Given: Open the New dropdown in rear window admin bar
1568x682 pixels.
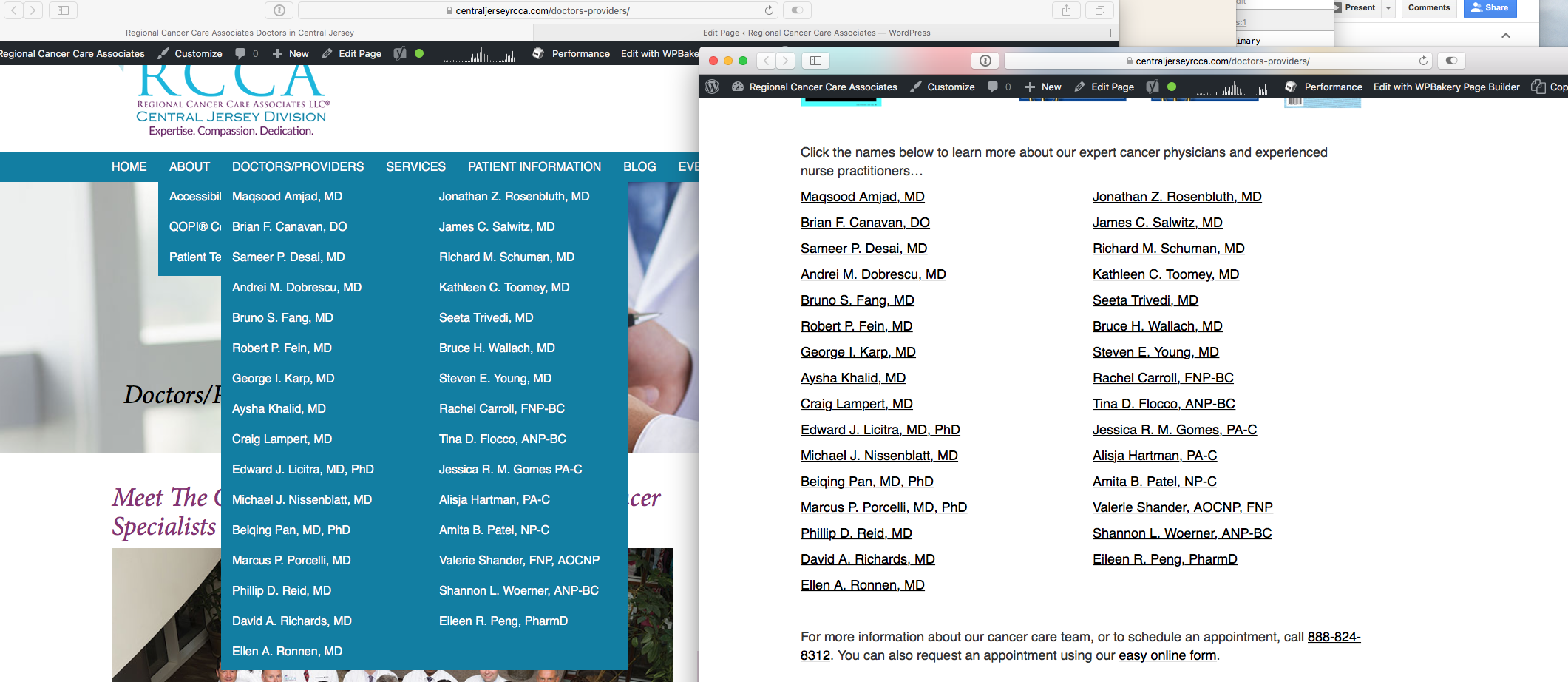Looking at the screenshot, I should pos(291,53).
